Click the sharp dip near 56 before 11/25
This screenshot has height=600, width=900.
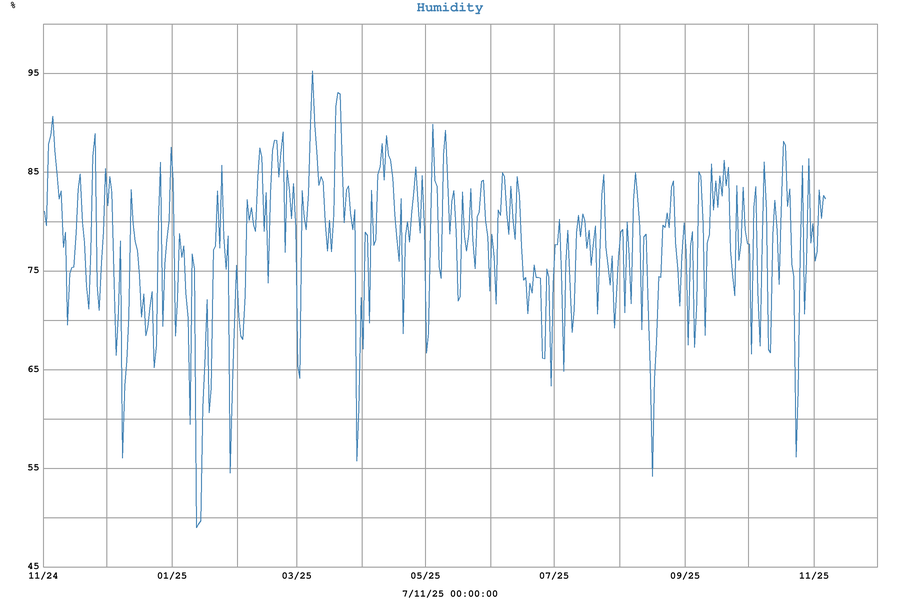[796, 456]
